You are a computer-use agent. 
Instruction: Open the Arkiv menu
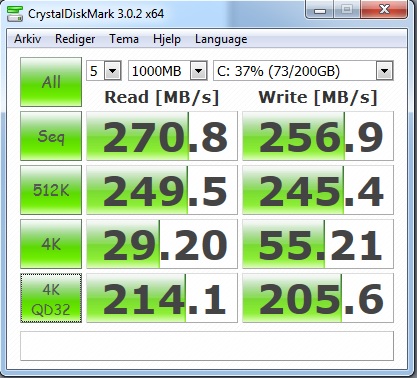pyautogui.click(x=28, y=39)
